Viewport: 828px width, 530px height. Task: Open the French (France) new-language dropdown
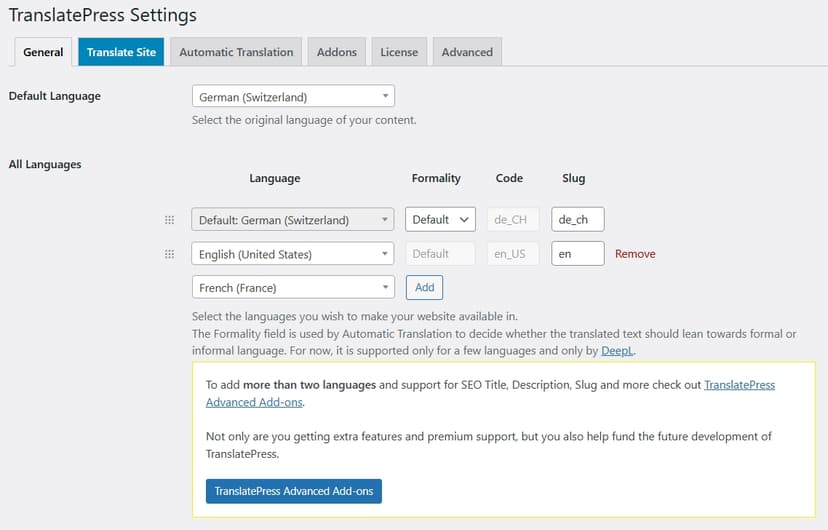(293, 287)
